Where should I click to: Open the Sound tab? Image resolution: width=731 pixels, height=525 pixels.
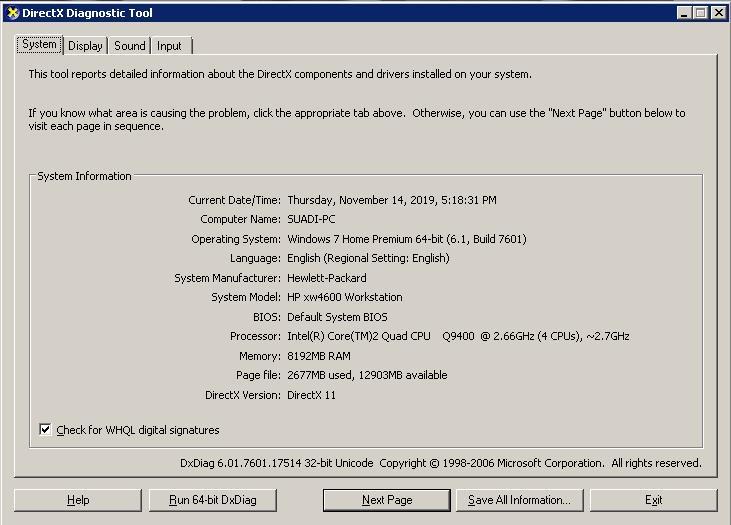point(130,46)
